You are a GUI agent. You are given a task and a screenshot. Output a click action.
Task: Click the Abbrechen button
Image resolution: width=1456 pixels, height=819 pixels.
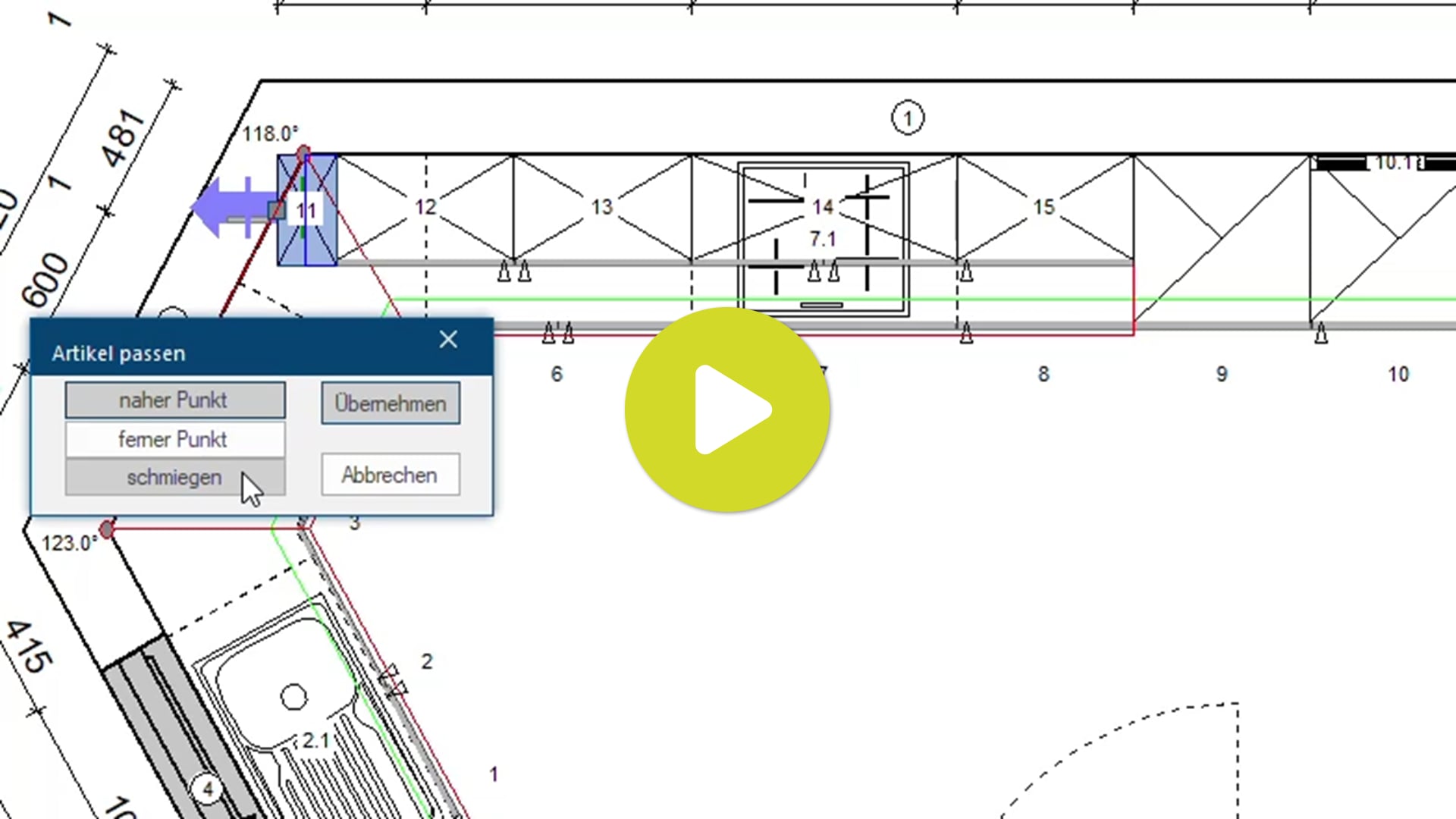(390, 475)
